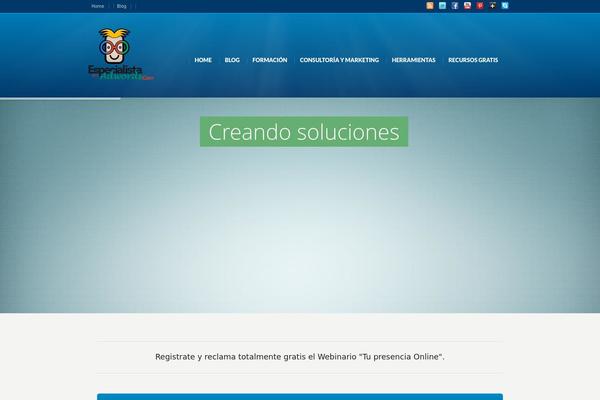600x400 pixels.
Task: Open the YouTube channel icon
Action: (467, 6)
